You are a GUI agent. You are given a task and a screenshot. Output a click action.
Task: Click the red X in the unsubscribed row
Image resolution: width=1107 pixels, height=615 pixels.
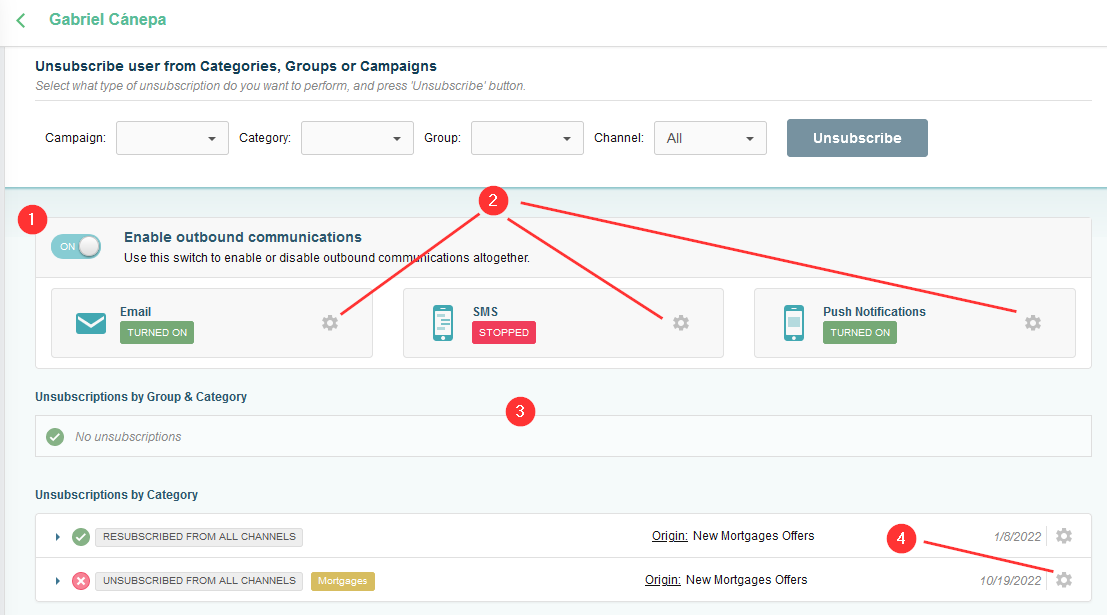tap(81, 580)
